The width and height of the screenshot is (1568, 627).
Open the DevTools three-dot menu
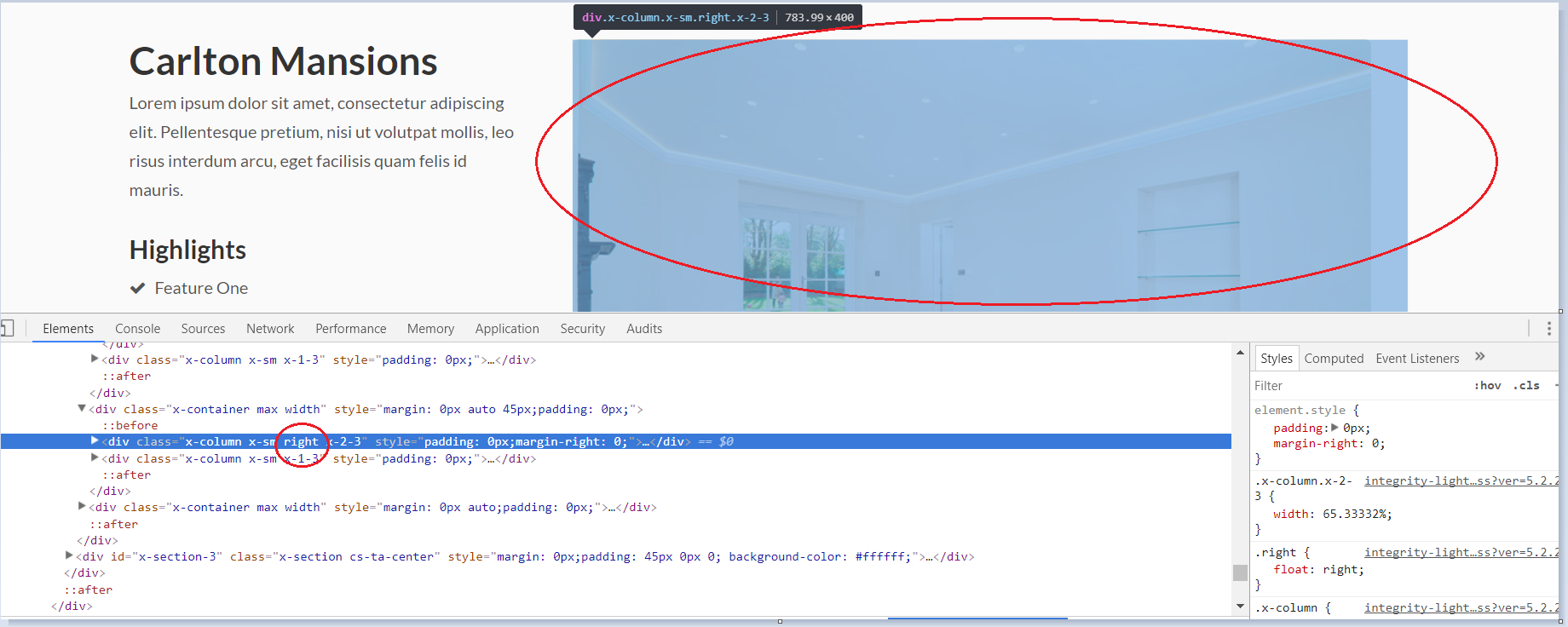pyautogui.click(x=1548, y=328)
